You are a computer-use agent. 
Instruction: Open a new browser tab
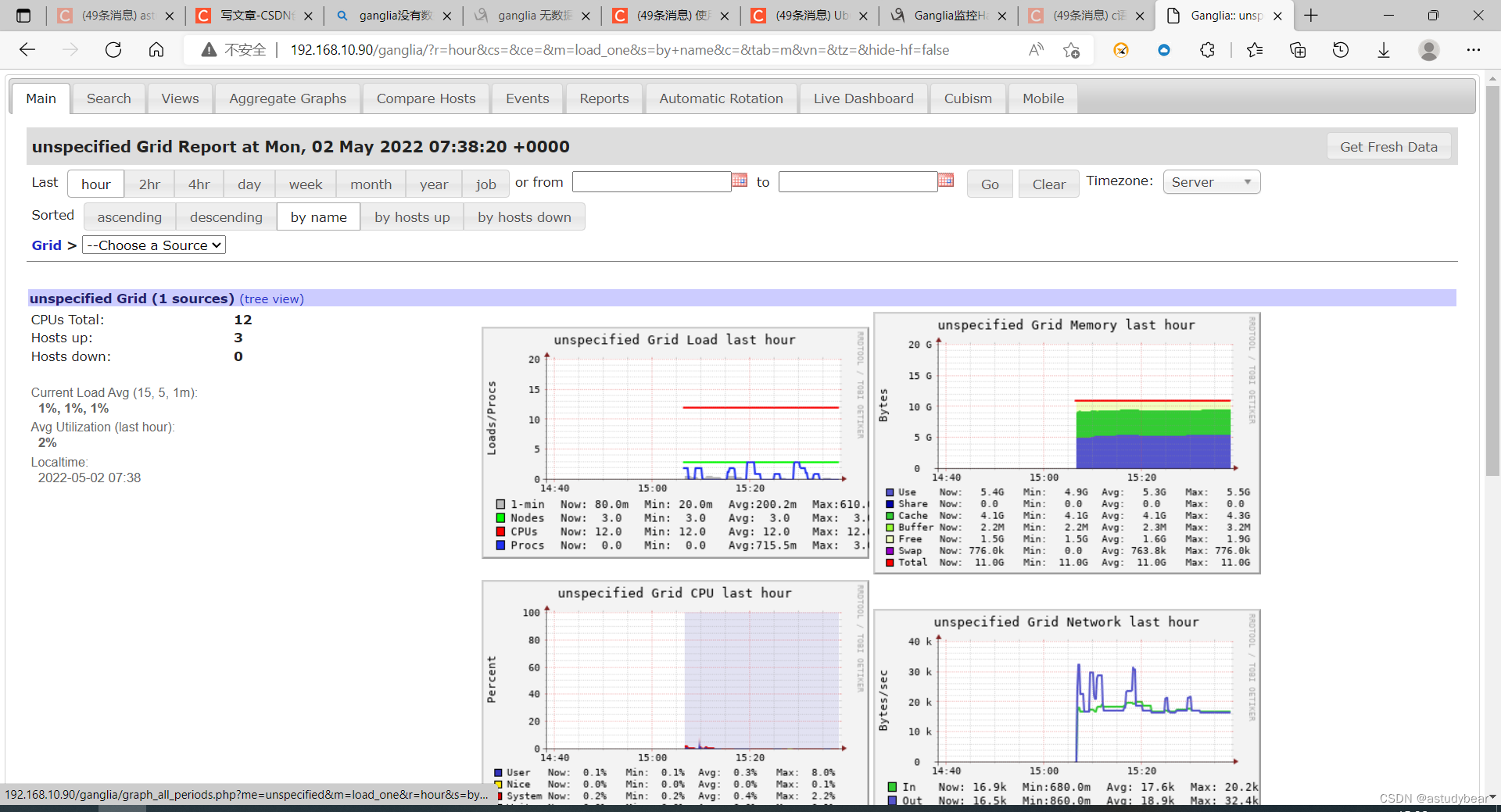coord(1311,15)
